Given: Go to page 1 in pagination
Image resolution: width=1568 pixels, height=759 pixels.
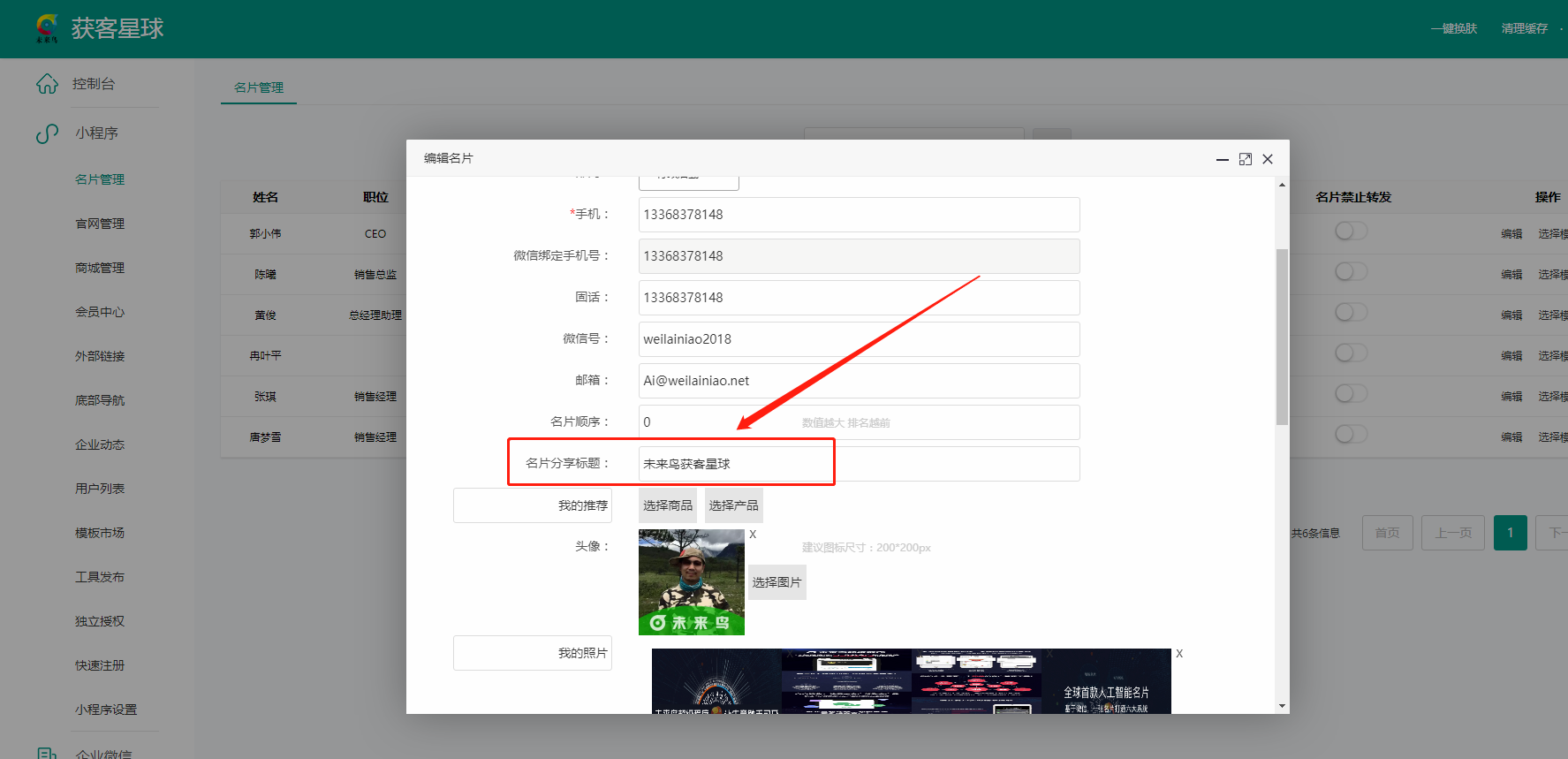Looking at the screenshot, I should (1510, 533).
